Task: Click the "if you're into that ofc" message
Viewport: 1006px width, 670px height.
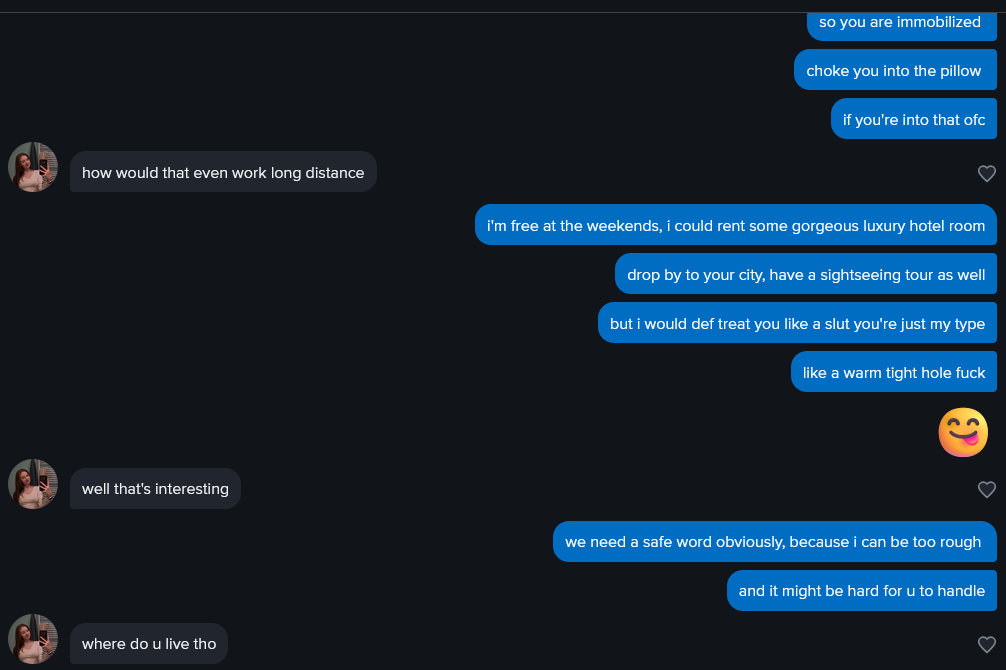Action: point(913,120)
